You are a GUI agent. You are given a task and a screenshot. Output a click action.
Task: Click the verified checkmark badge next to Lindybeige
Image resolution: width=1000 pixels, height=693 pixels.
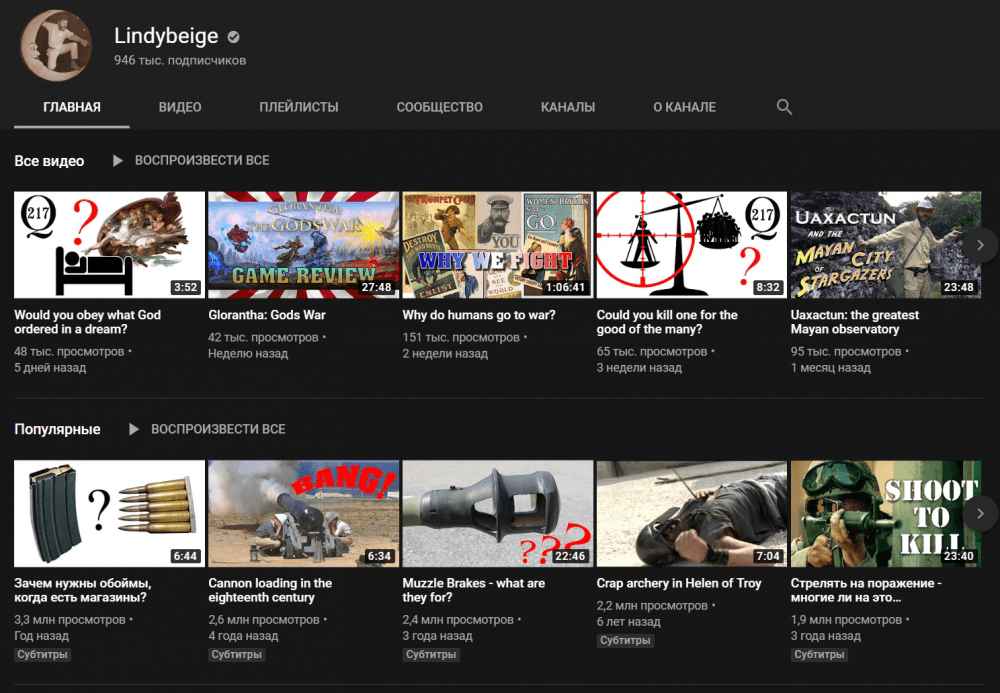coord(233,37)
